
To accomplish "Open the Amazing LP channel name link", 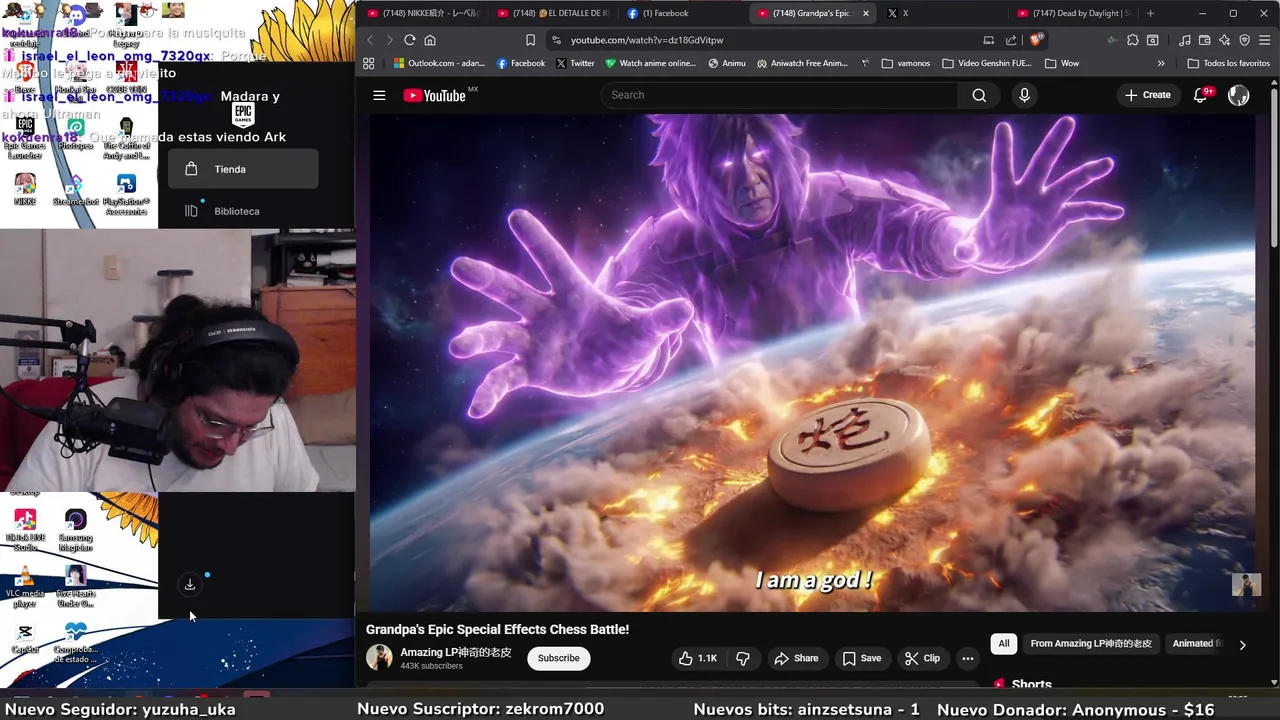I will [x=456, y=652].
